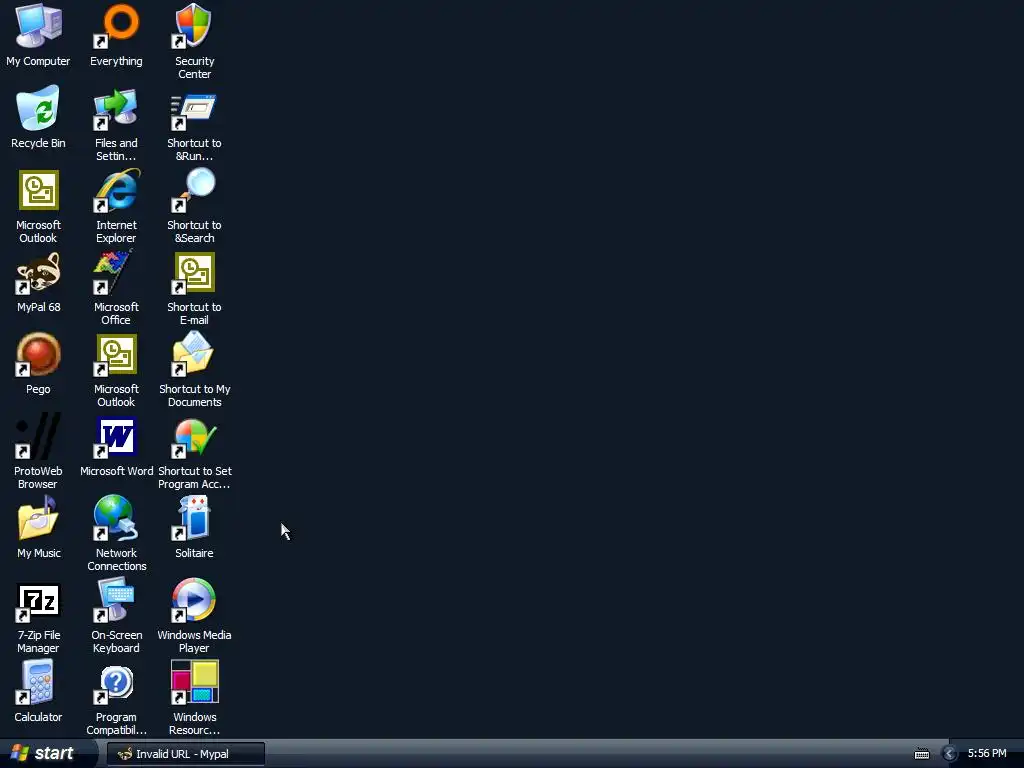This screenshot has width=1024, height=768.
Task: Select the Files and Settings transfer icon
Action: [x=116, y=108]
